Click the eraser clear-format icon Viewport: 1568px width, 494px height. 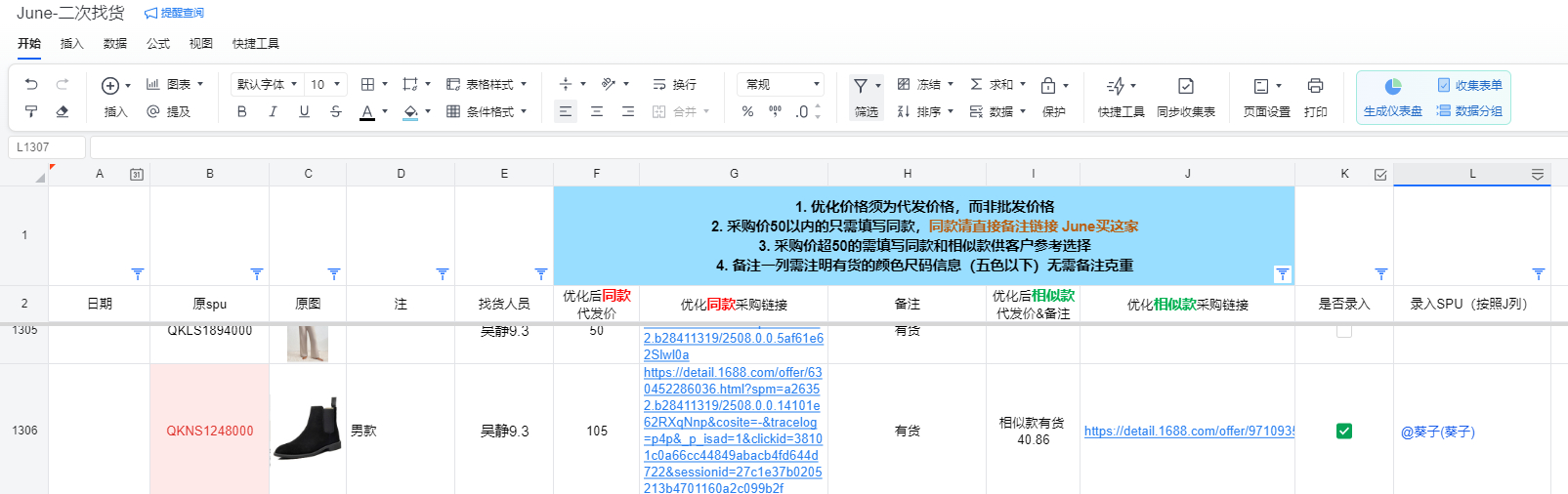coord(63,111)
